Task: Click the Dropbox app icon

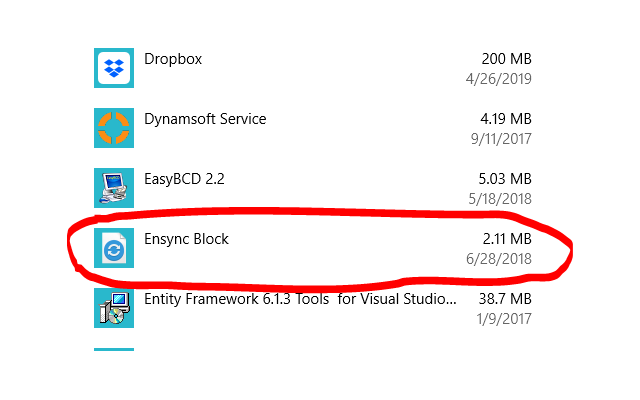Action: pos(114,68)
